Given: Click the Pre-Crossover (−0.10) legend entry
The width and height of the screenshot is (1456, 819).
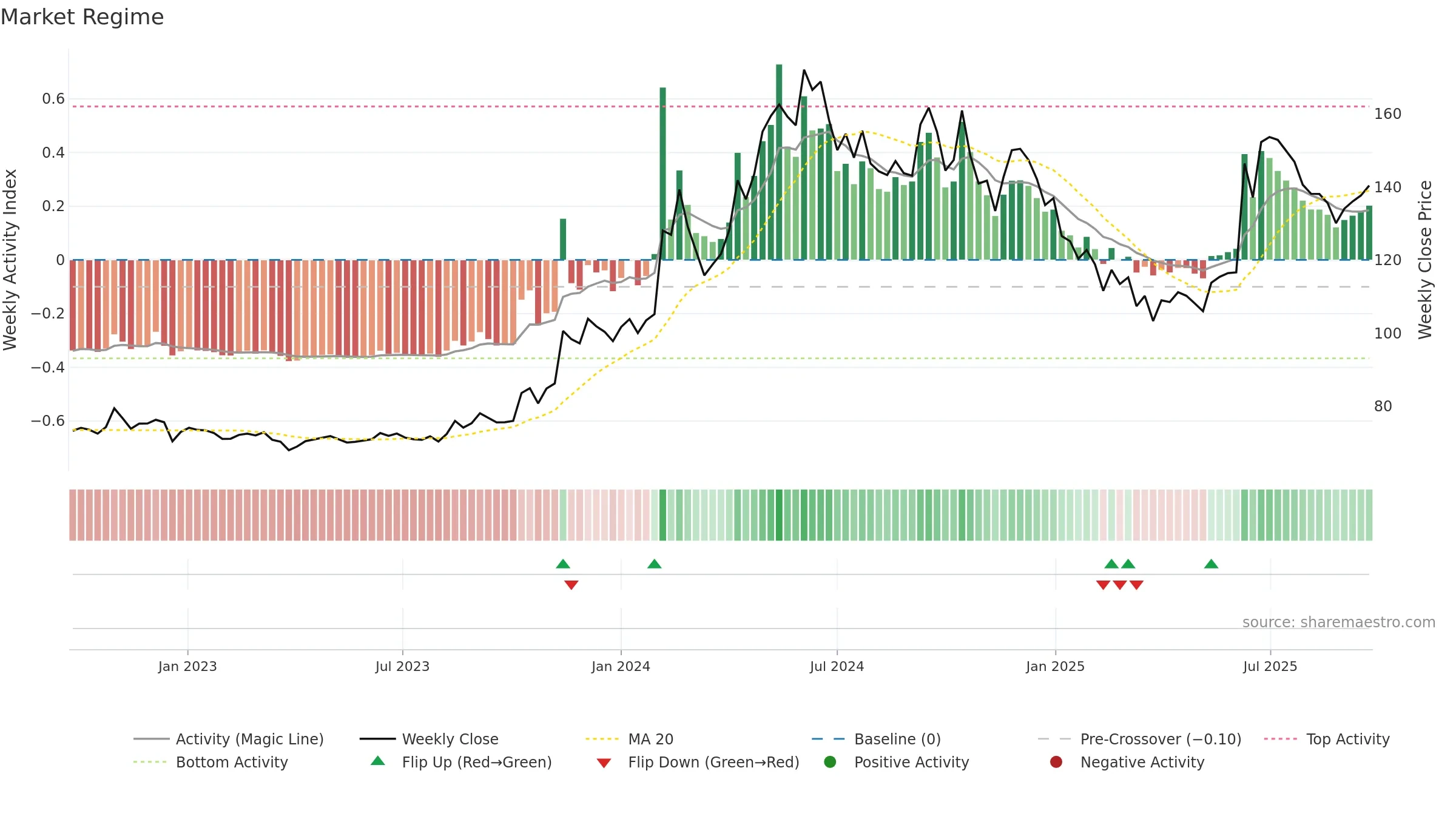Looking at the screenshot, I should tap(1139, 739).
